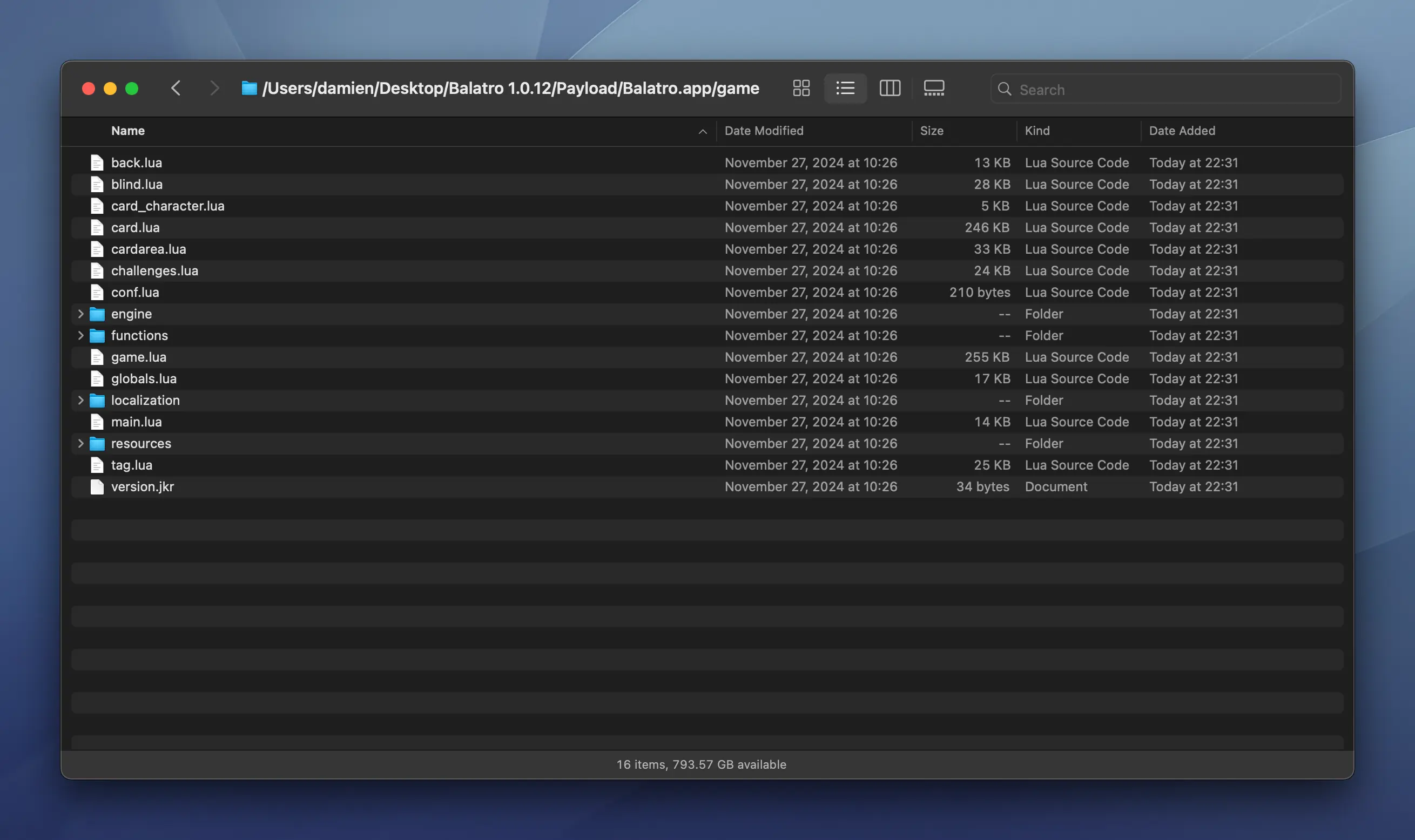
Task: Click the file name main.lua
Action: [137, 422]
